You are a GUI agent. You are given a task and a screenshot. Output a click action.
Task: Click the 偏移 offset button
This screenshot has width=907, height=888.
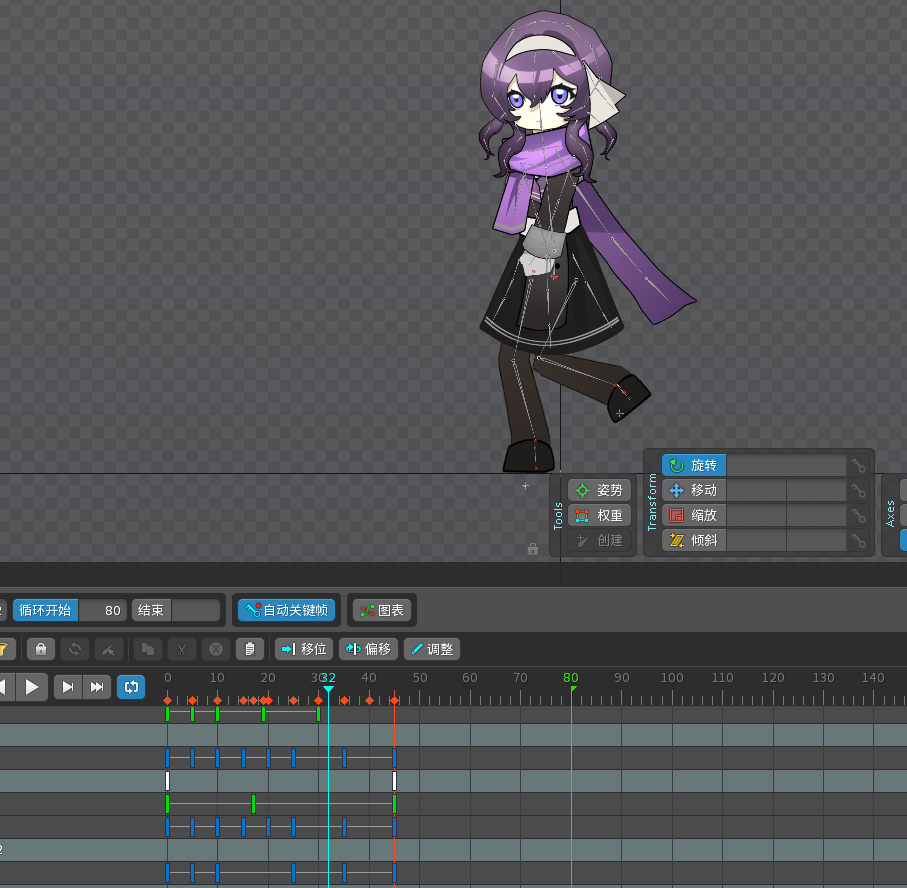[x=368, y=649]
